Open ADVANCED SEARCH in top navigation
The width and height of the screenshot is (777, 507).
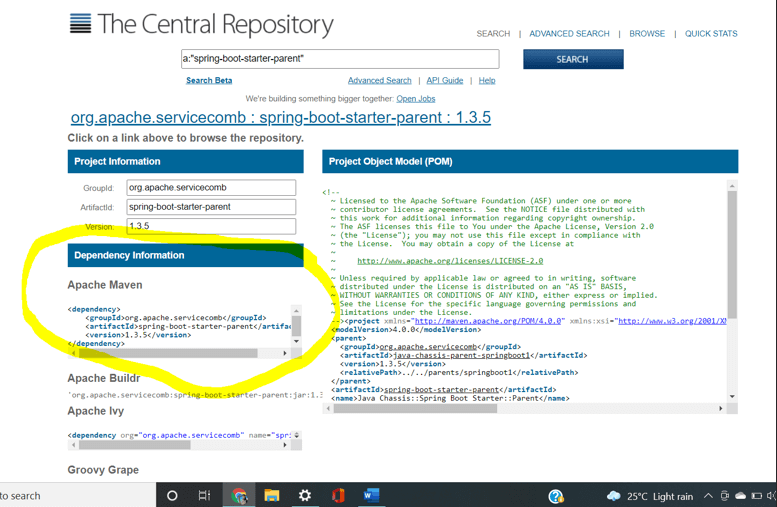point(569,34)
